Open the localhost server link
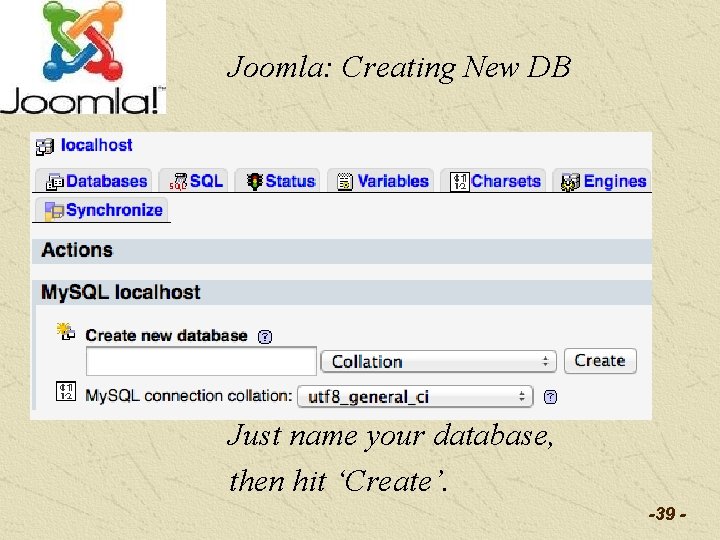Screen dimensions: 720x540 pyautogui.click(x=96, y=146)
